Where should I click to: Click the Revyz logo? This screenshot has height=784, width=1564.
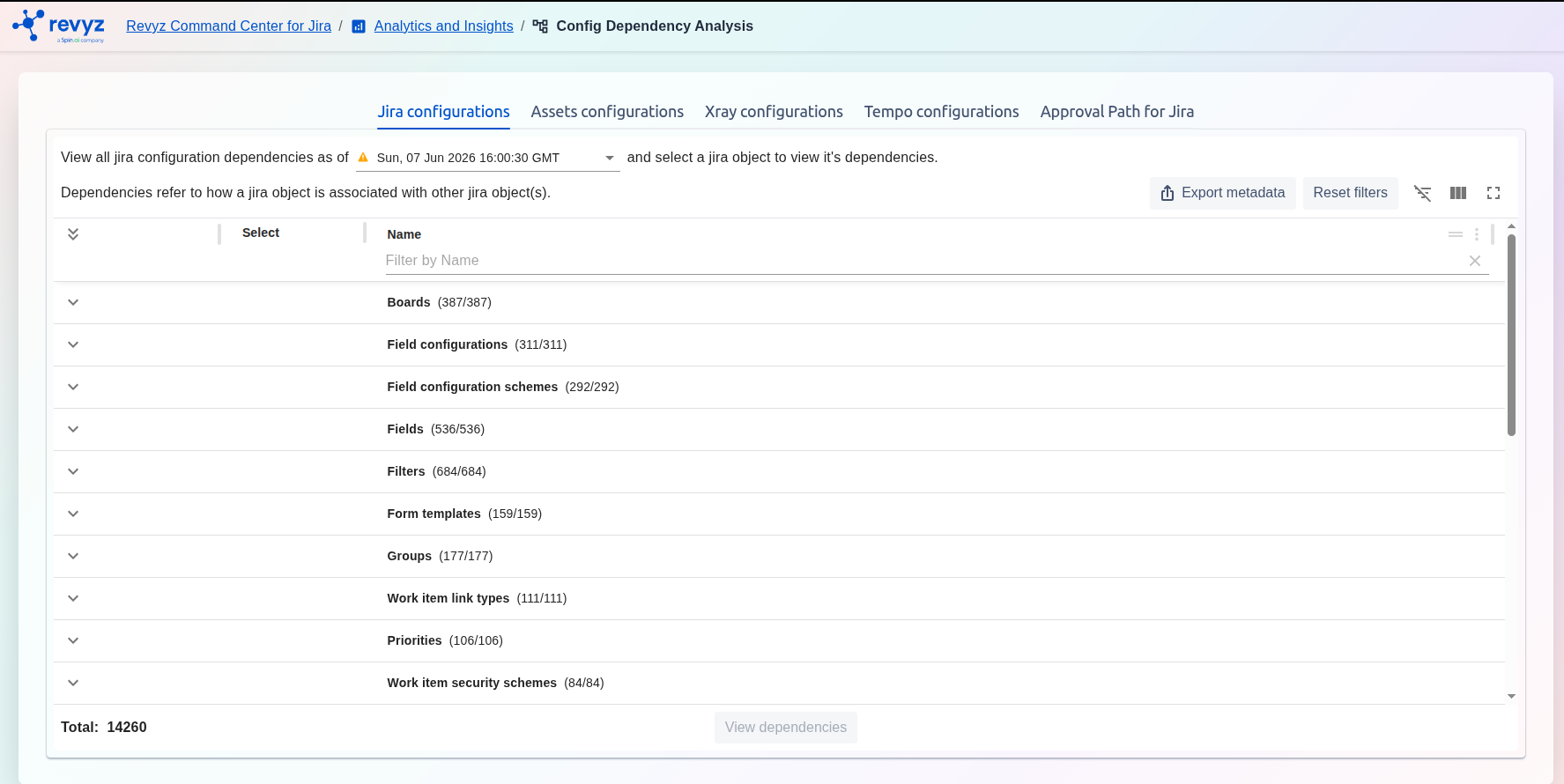(x=58, y=26)
